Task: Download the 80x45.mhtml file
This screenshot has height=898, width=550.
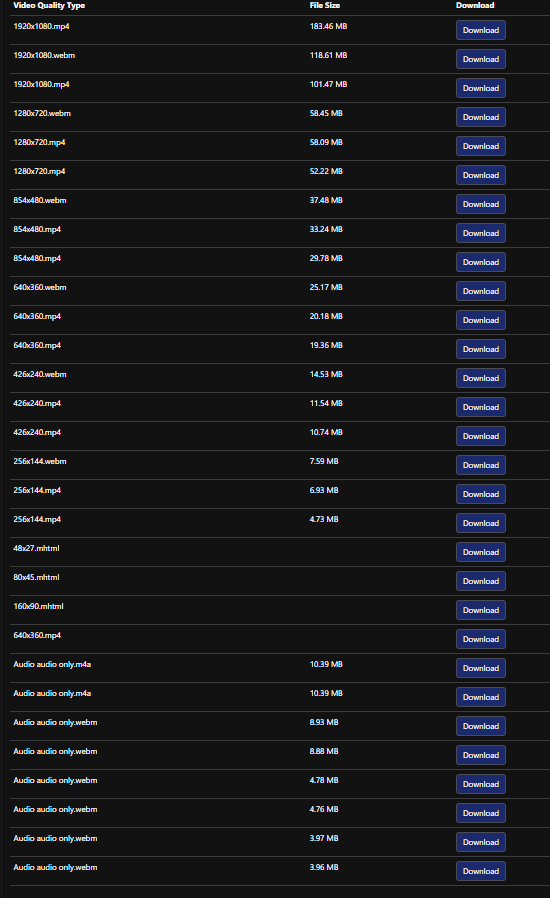Action: (x=481, y=581)
